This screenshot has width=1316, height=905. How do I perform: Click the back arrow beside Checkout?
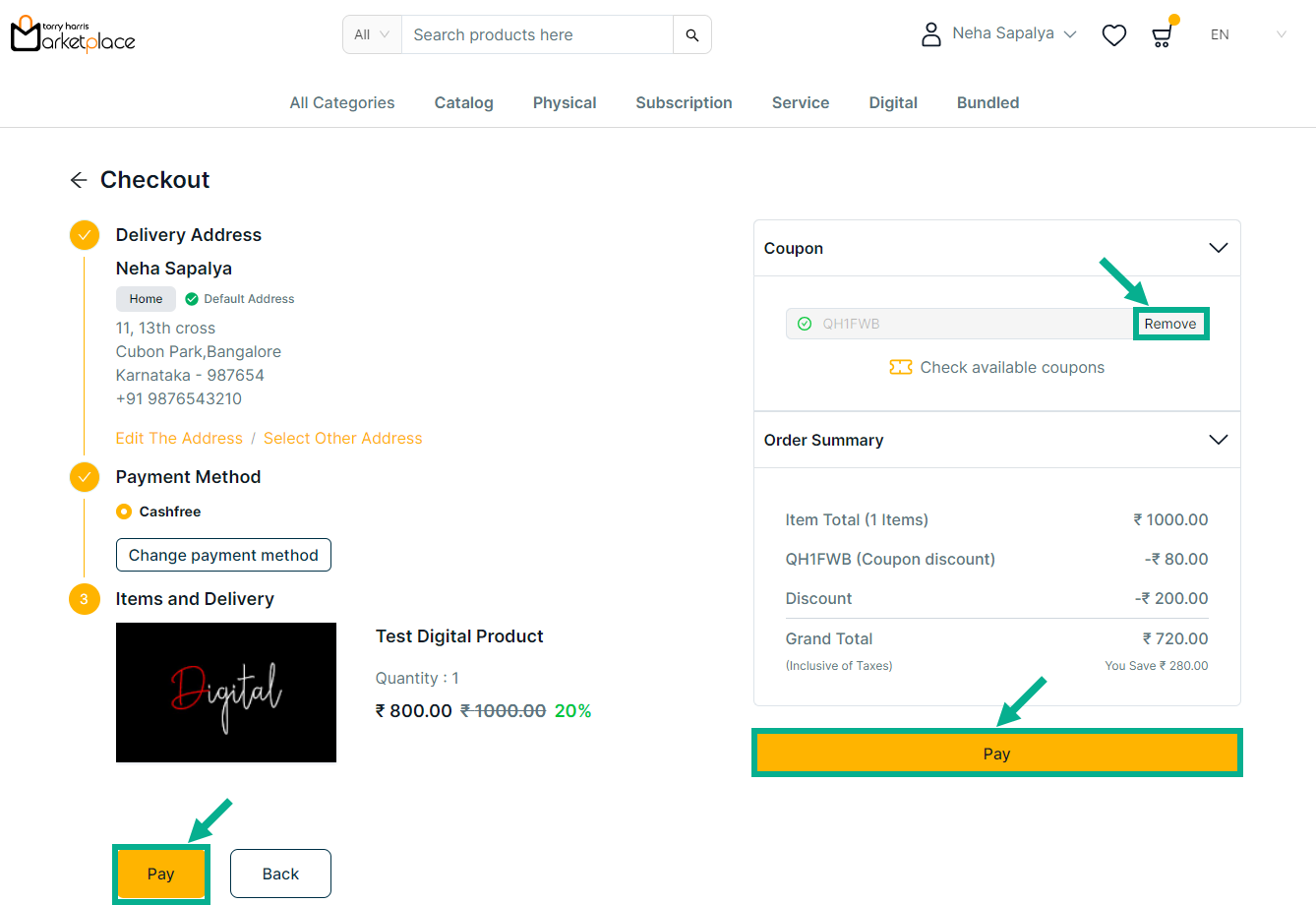coord(79,180)
